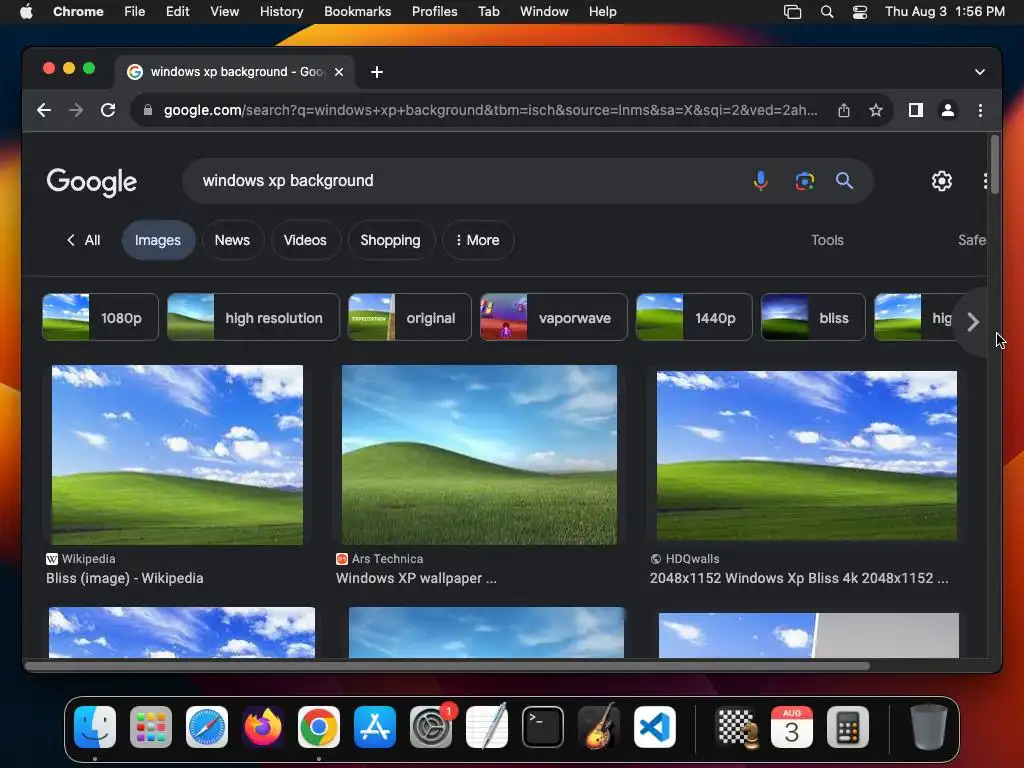The width and height of the screenshot is (1024, 768).
Task: View site info lock icon
Action: tap(148, 110)
